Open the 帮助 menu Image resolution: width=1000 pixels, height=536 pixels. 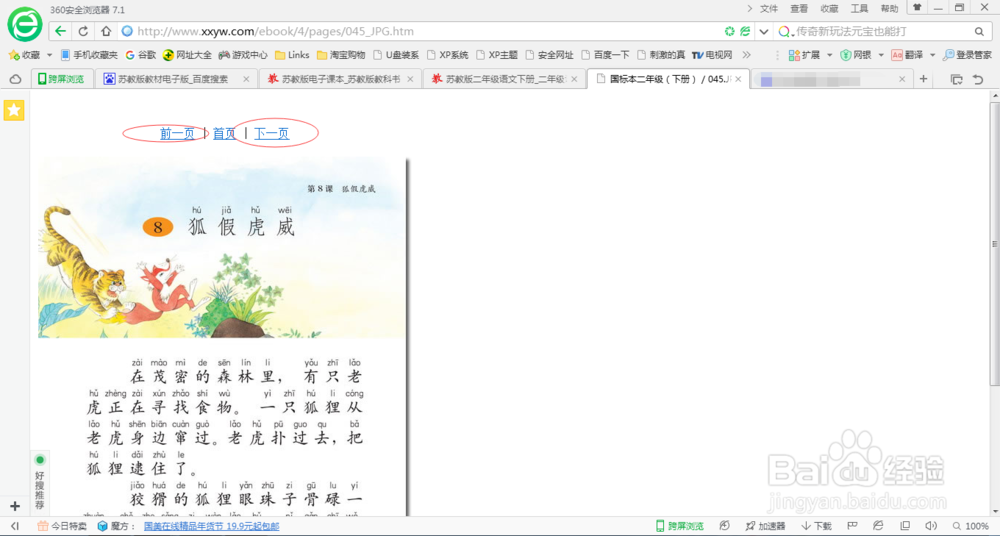[x=889, y=8]
